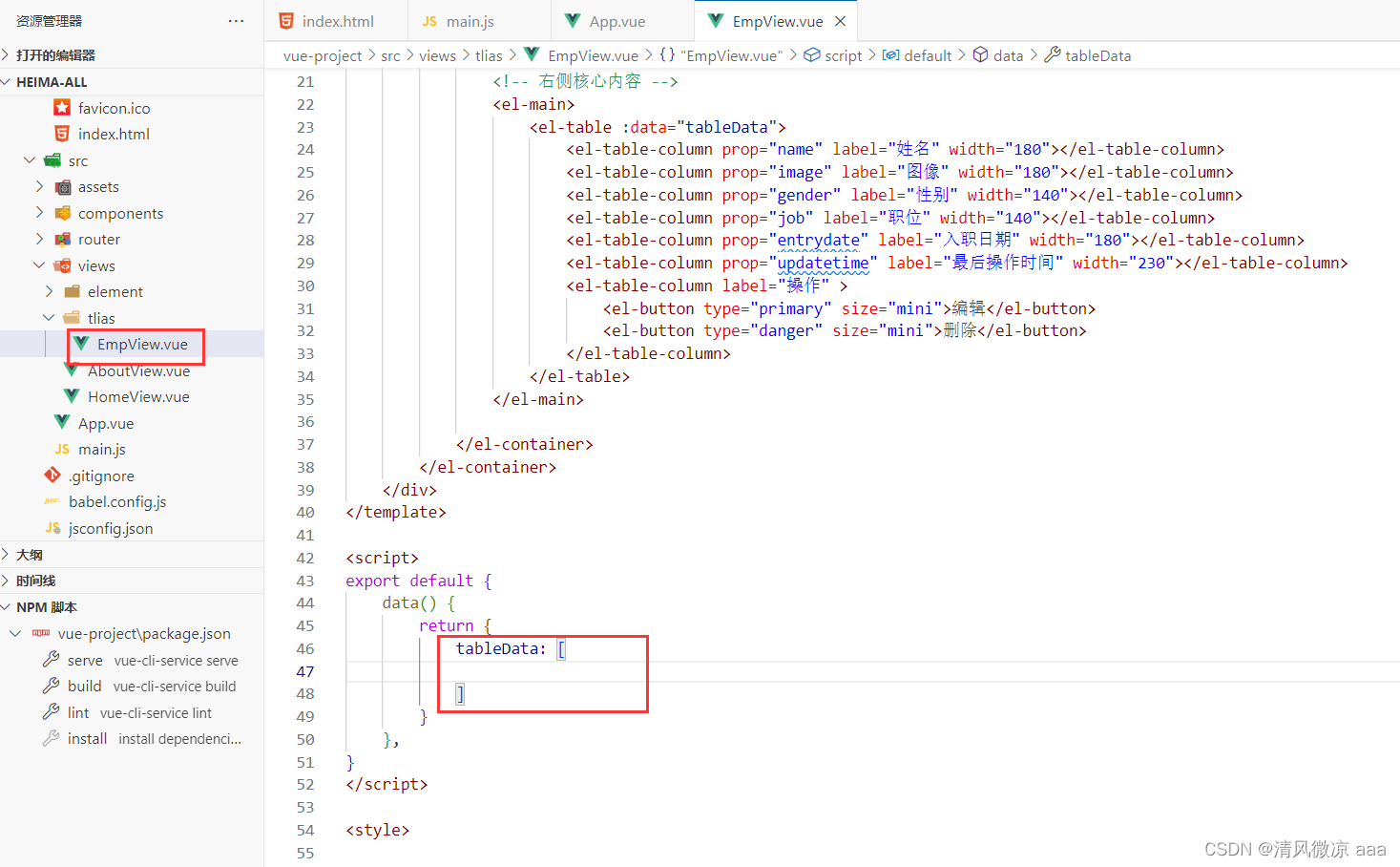1400x867 pixels.
Task: Click the router folder icon
Action: pyautogui.click(x=63, y=240)
